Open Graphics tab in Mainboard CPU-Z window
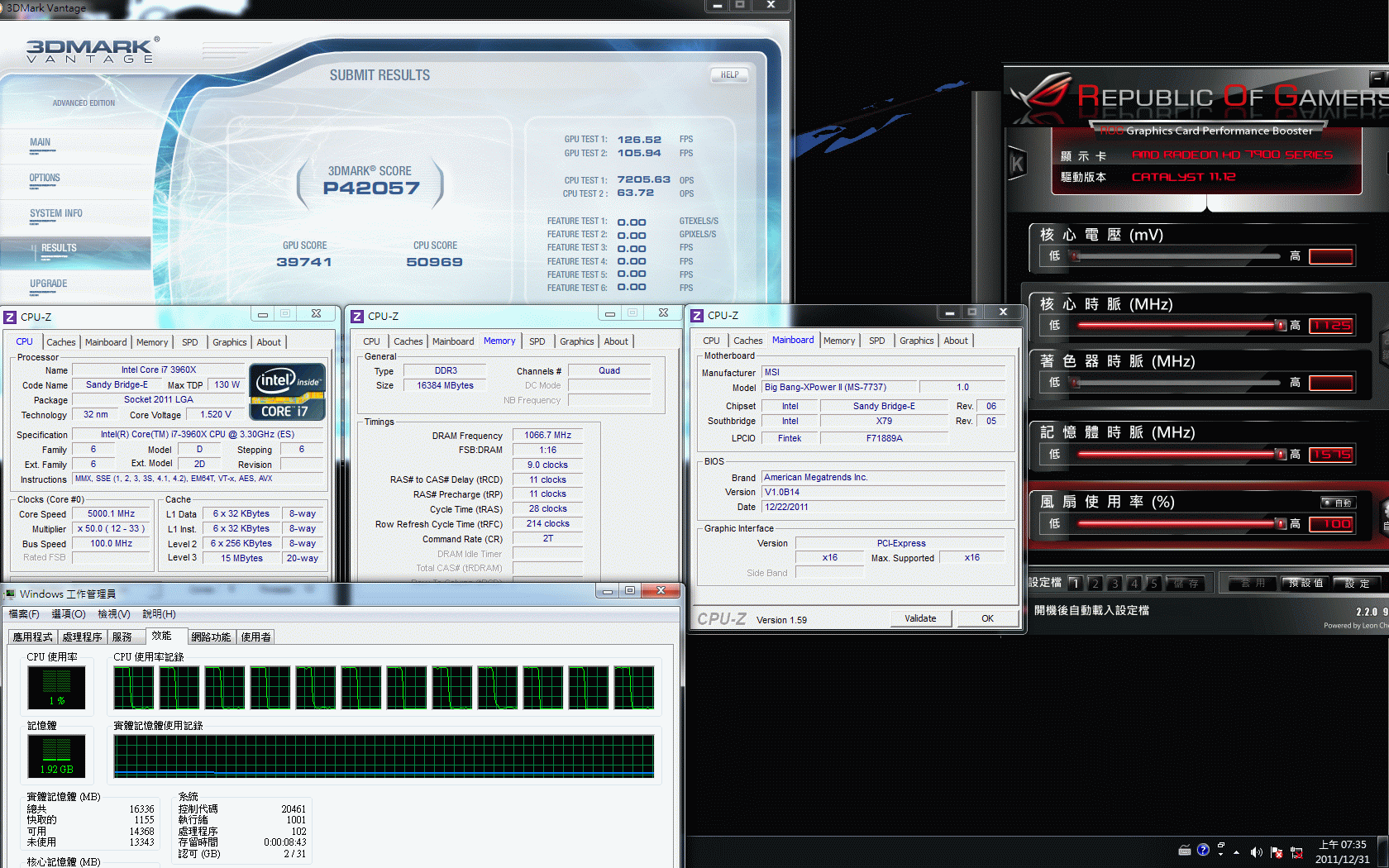This screenshot has width=1389, height=868. [917, 341]
